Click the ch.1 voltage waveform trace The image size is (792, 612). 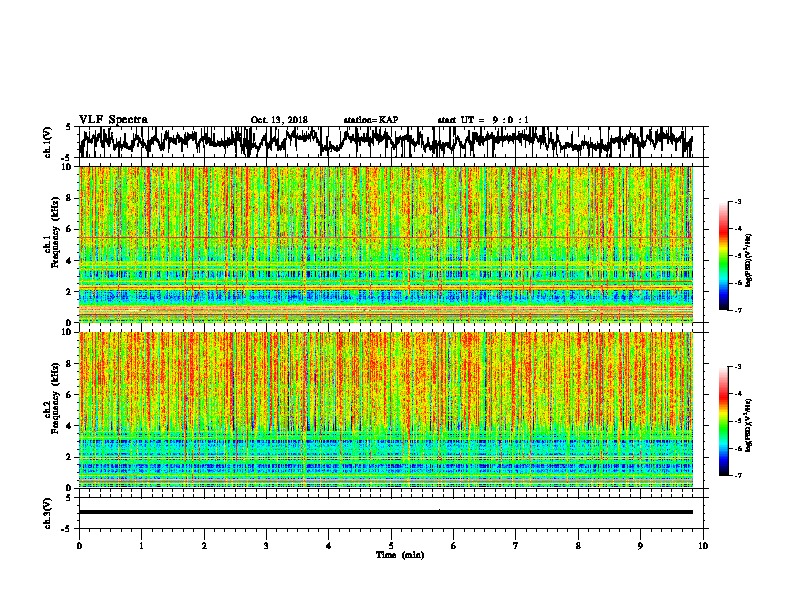pos(385,141)
